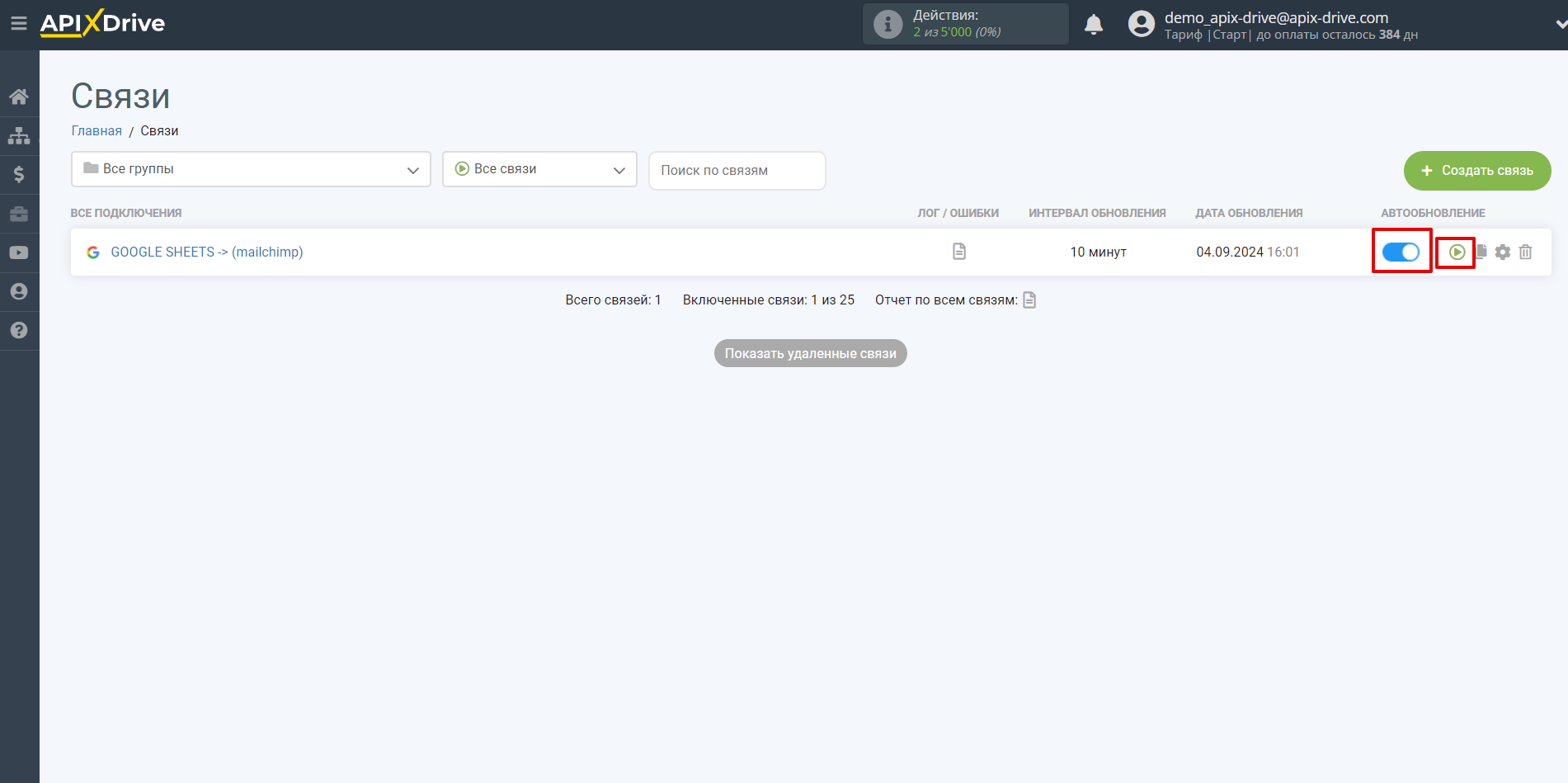Open the 'Все группы' dropdown

tap(251, 169)
